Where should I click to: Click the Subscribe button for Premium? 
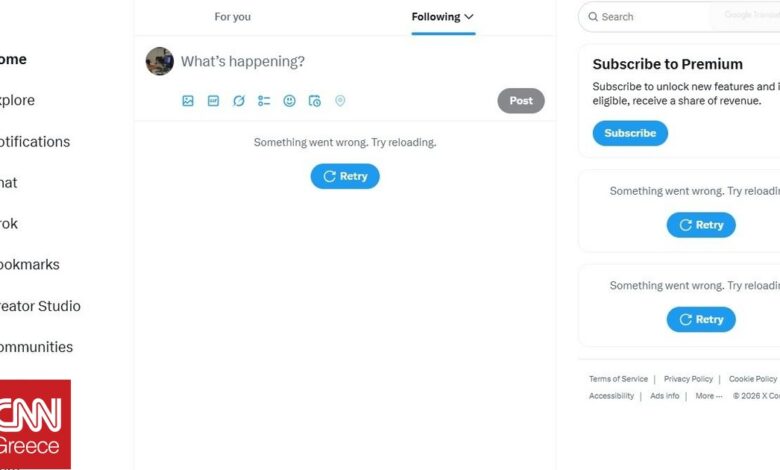[x=630, y=133]
